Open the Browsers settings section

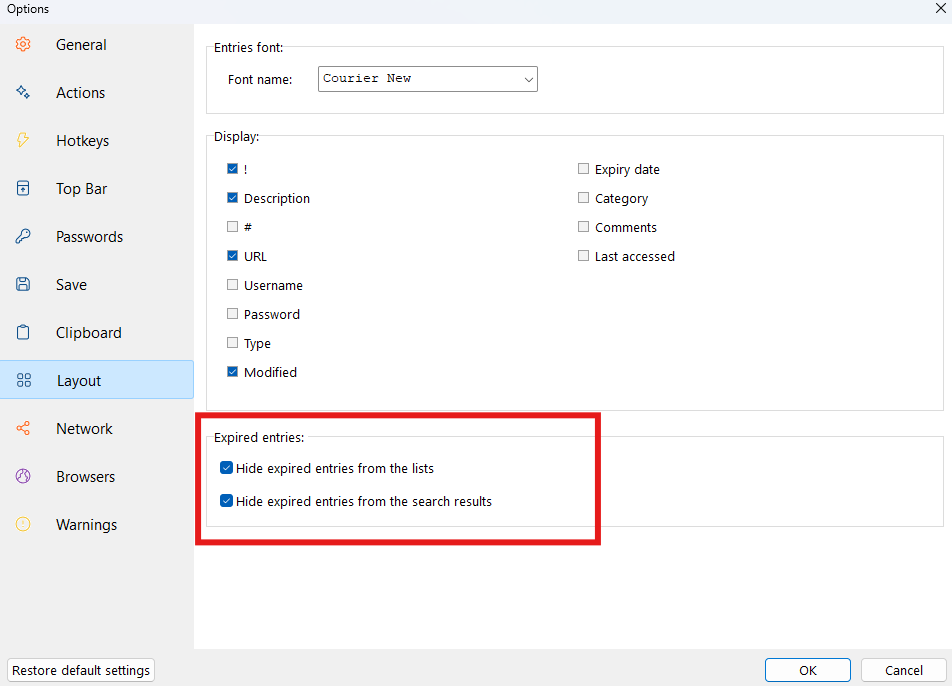point(97,476)
